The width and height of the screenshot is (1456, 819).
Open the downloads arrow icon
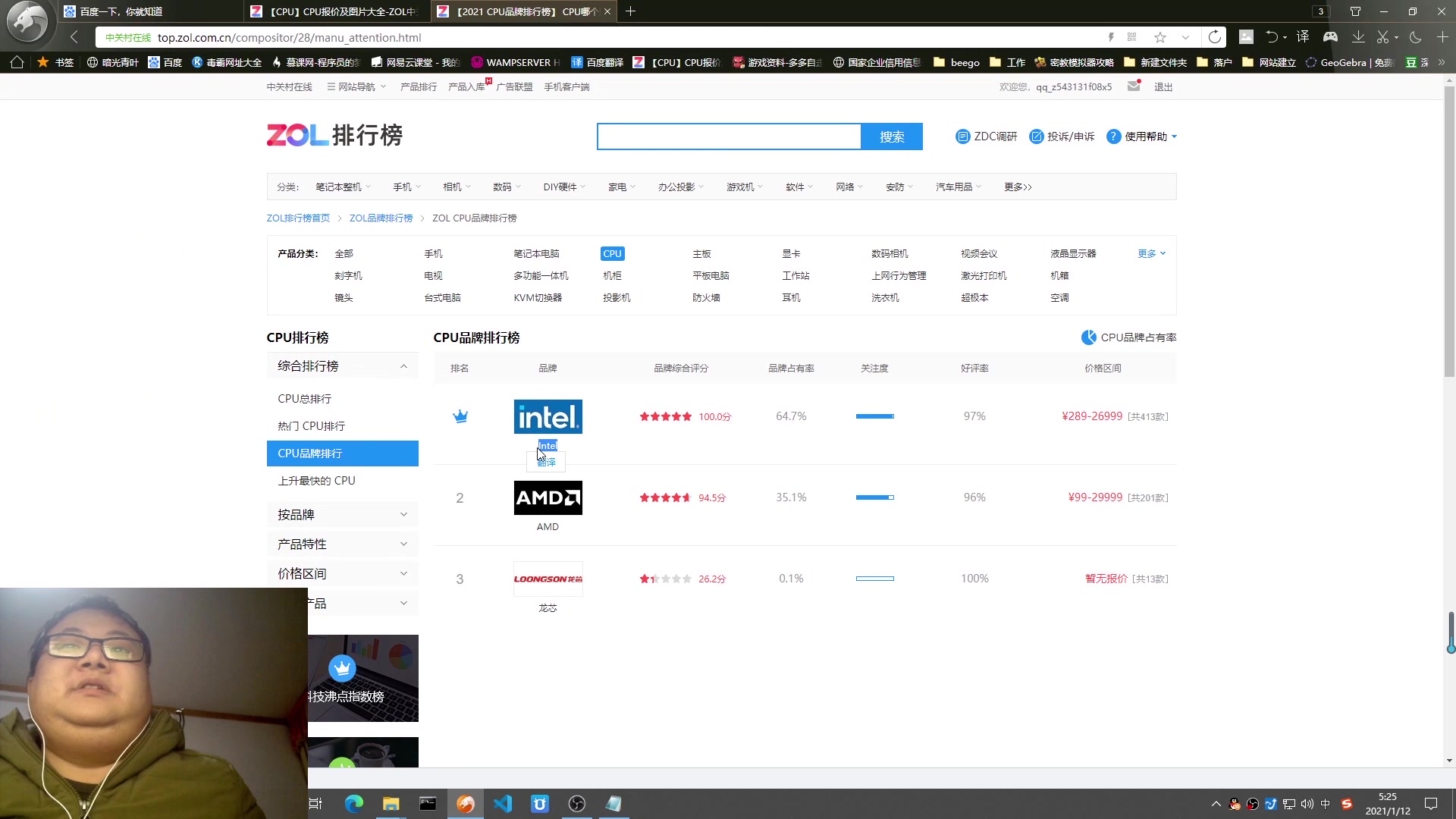(1358, 36)
